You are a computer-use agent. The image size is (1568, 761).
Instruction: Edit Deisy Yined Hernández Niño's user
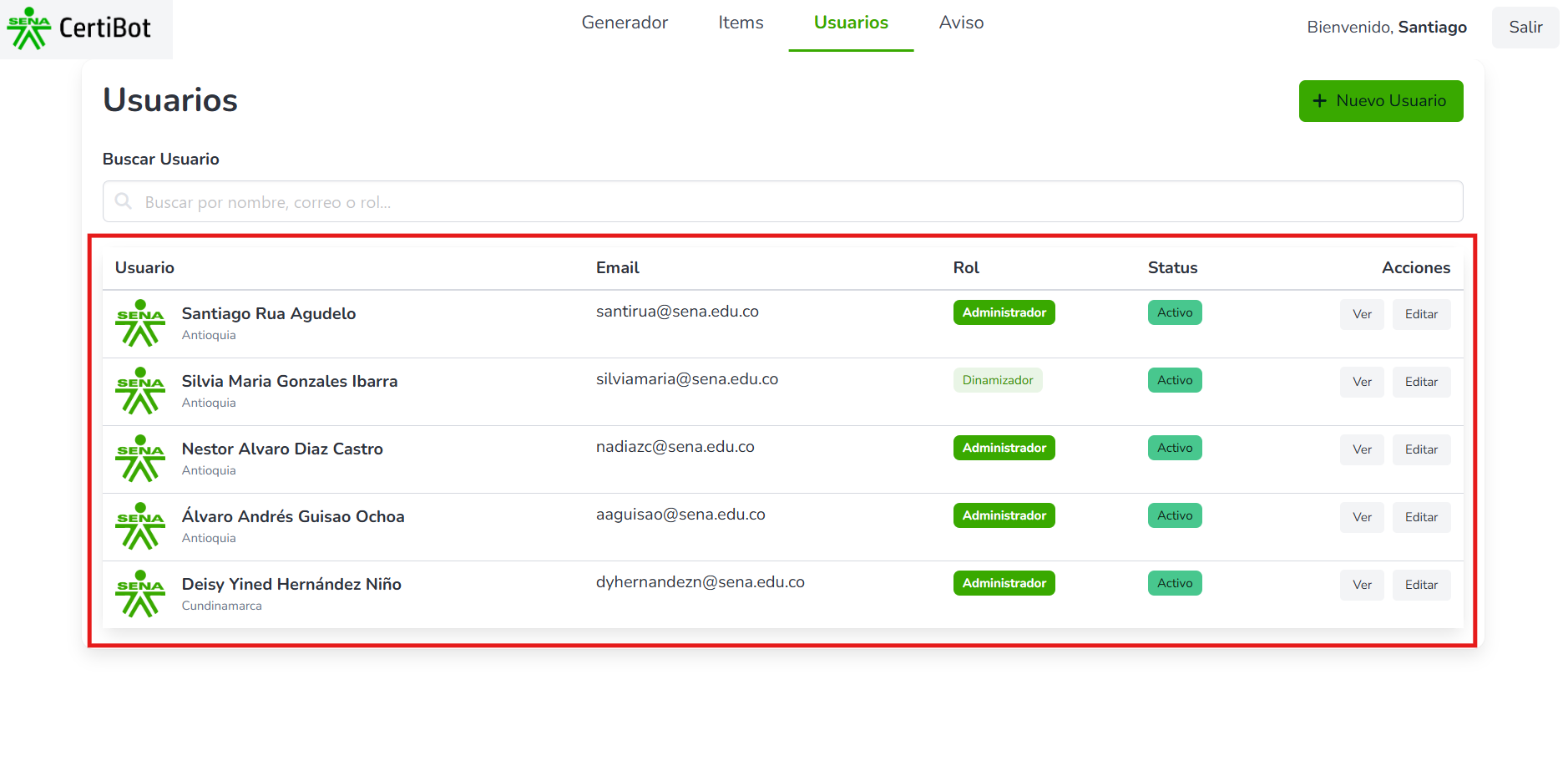(1421, 586)
